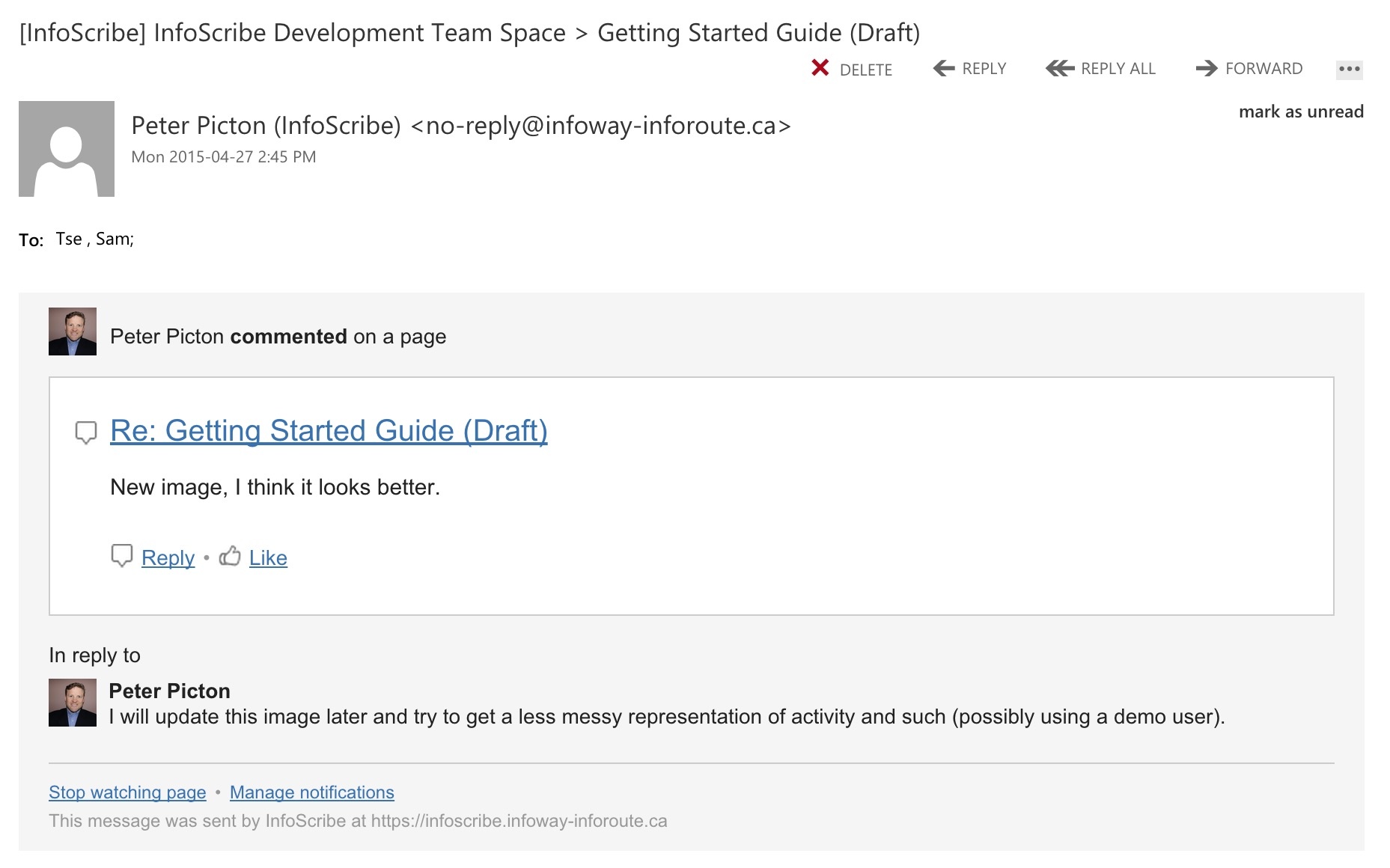The image size is (1390, 868).
Task: Choose FORWARD in the message toolbar
Action: click(x=1264, y=69)
